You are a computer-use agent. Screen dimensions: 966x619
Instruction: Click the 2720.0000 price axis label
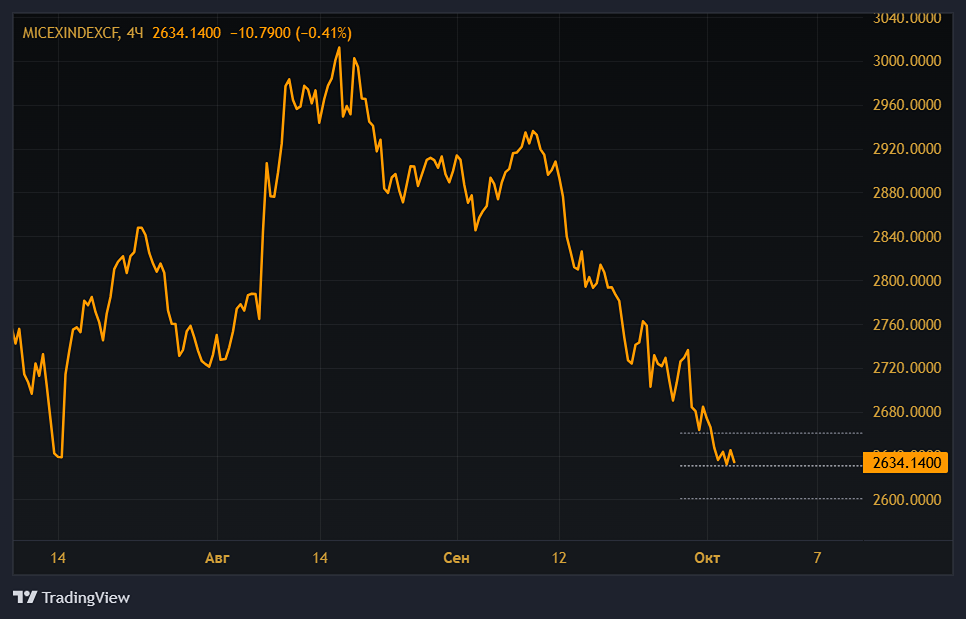(x=908, y=369)
